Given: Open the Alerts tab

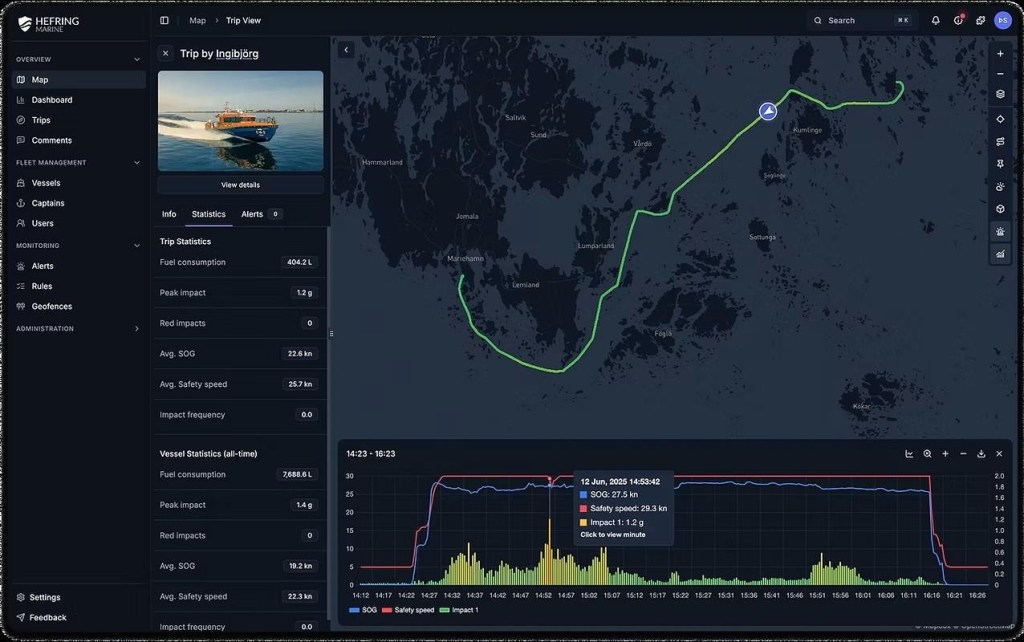Looking at the screenshot, I should click(x=252, y=214).
